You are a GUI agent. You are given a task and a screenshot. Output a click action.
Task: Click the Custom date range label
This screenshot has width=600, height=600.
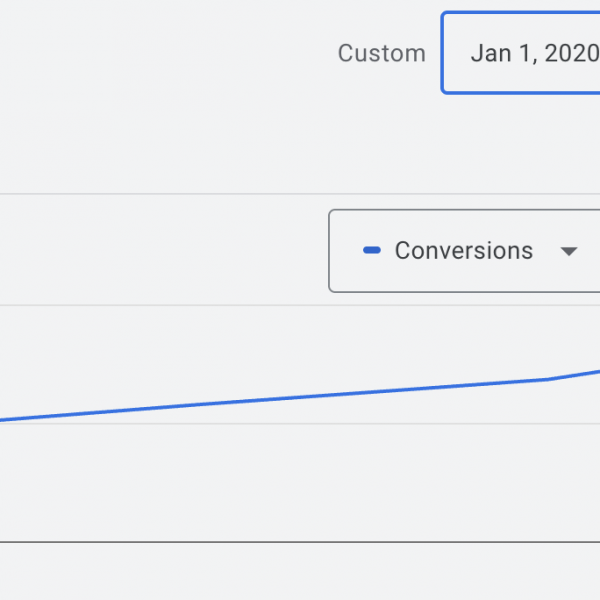tap(381, 54)
